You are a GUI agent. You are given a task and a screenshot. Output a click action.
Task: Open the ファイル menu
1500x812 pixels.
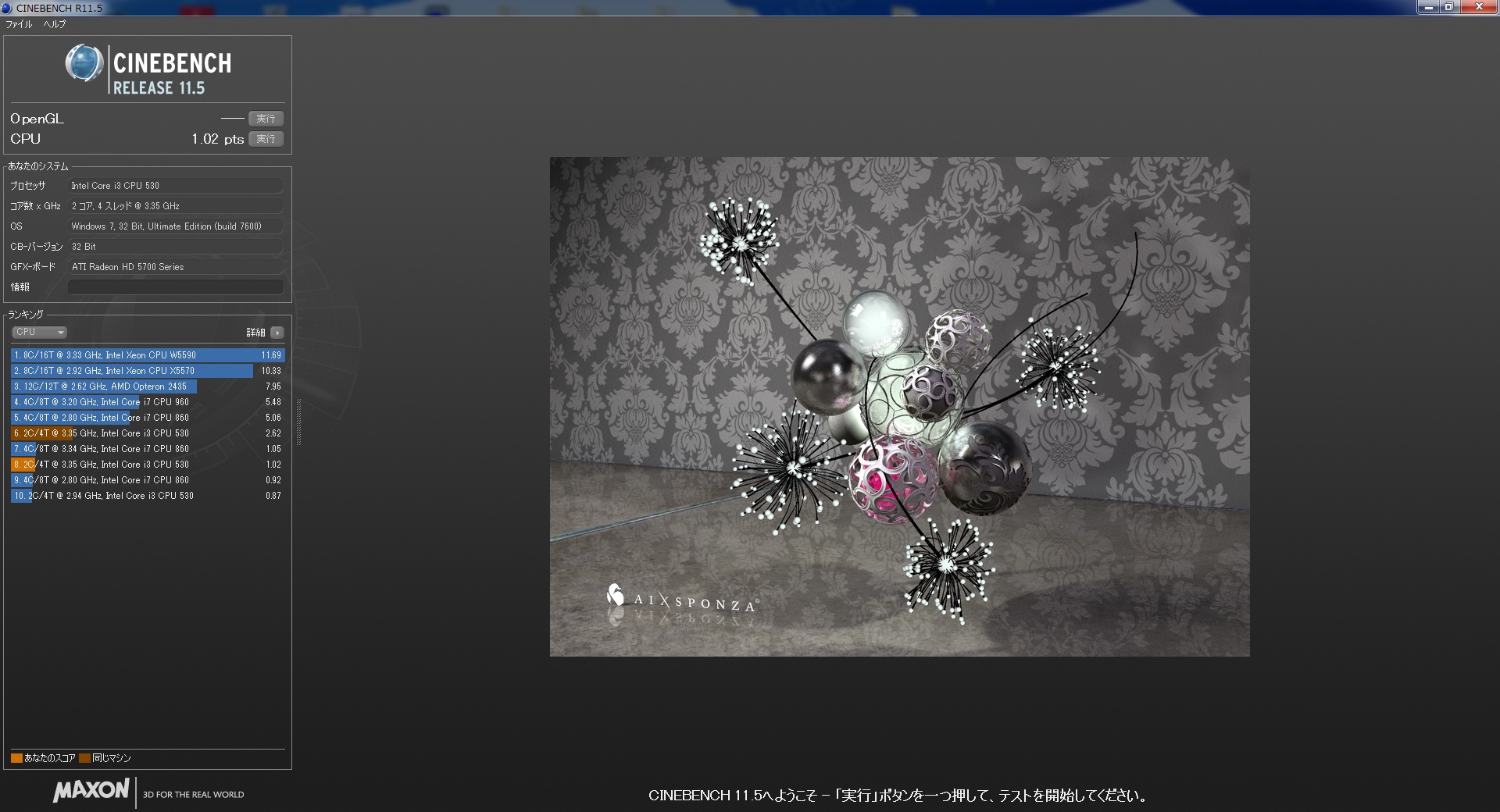point(19,24)
